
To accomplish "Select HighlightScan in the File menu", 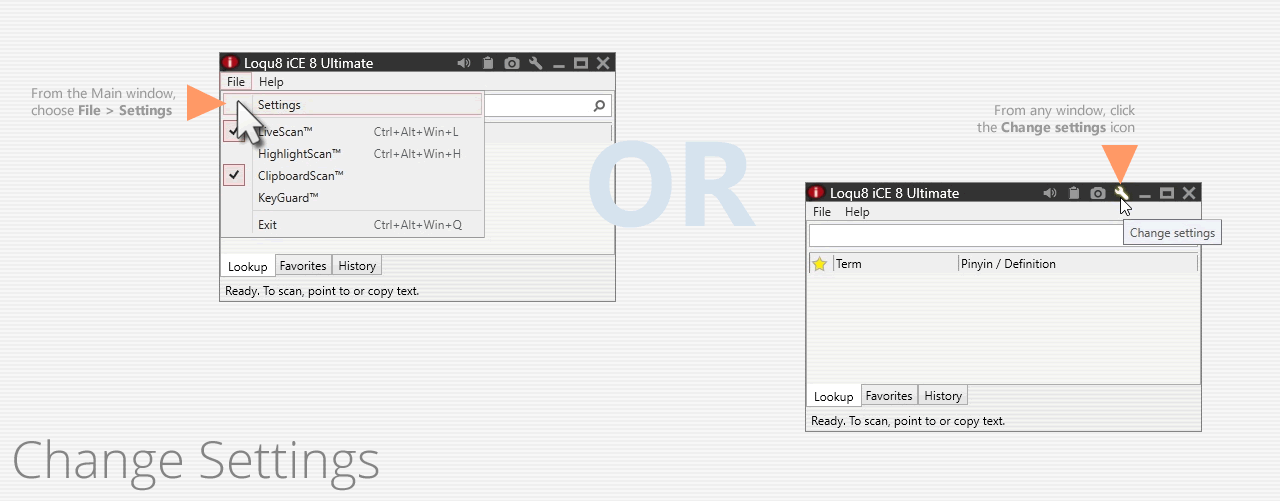I will [x=353, y=154].
